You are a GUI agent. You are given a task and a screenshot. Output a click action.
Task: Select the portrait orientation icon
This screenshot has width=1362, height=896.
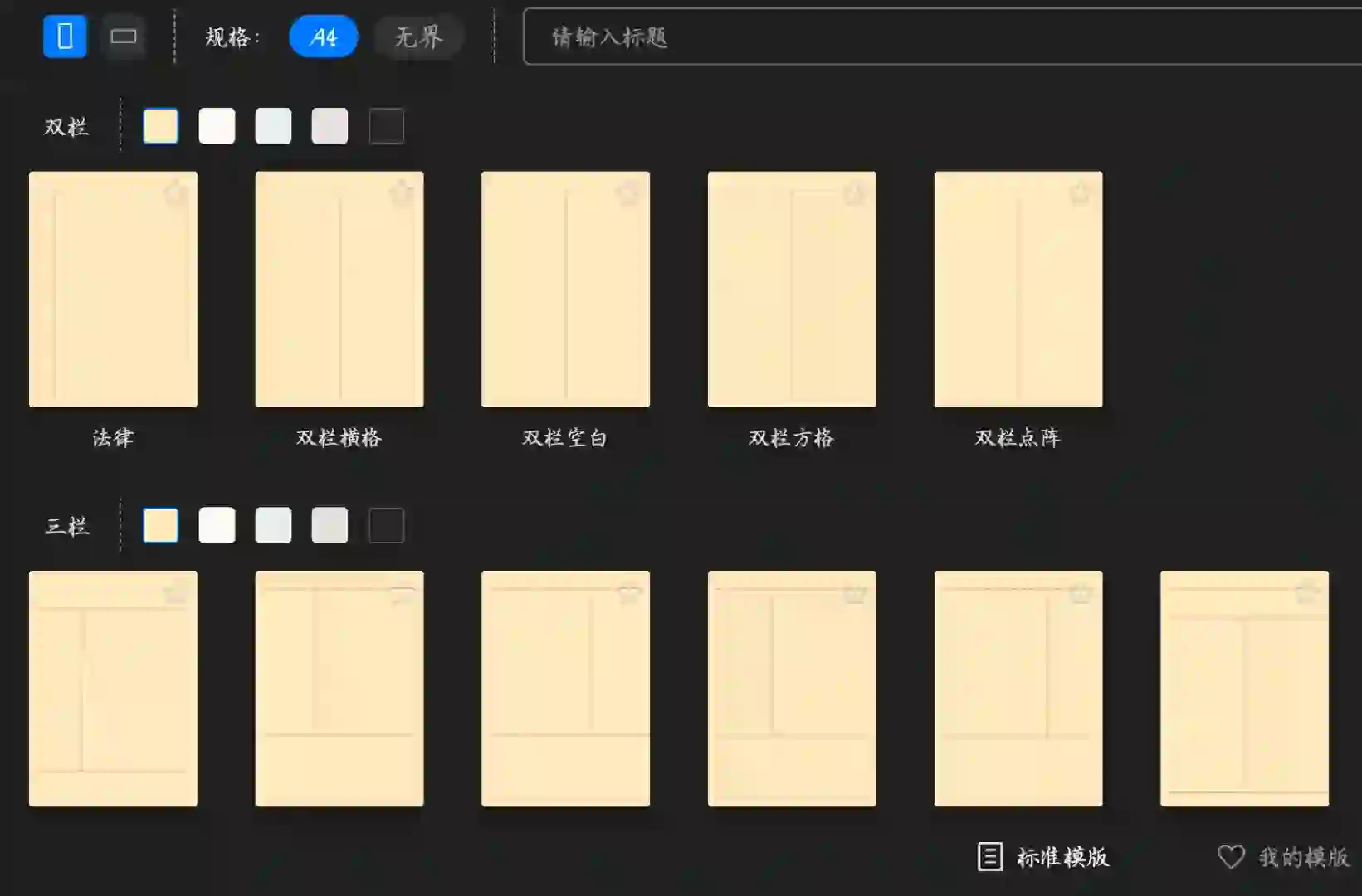[65, 36]
